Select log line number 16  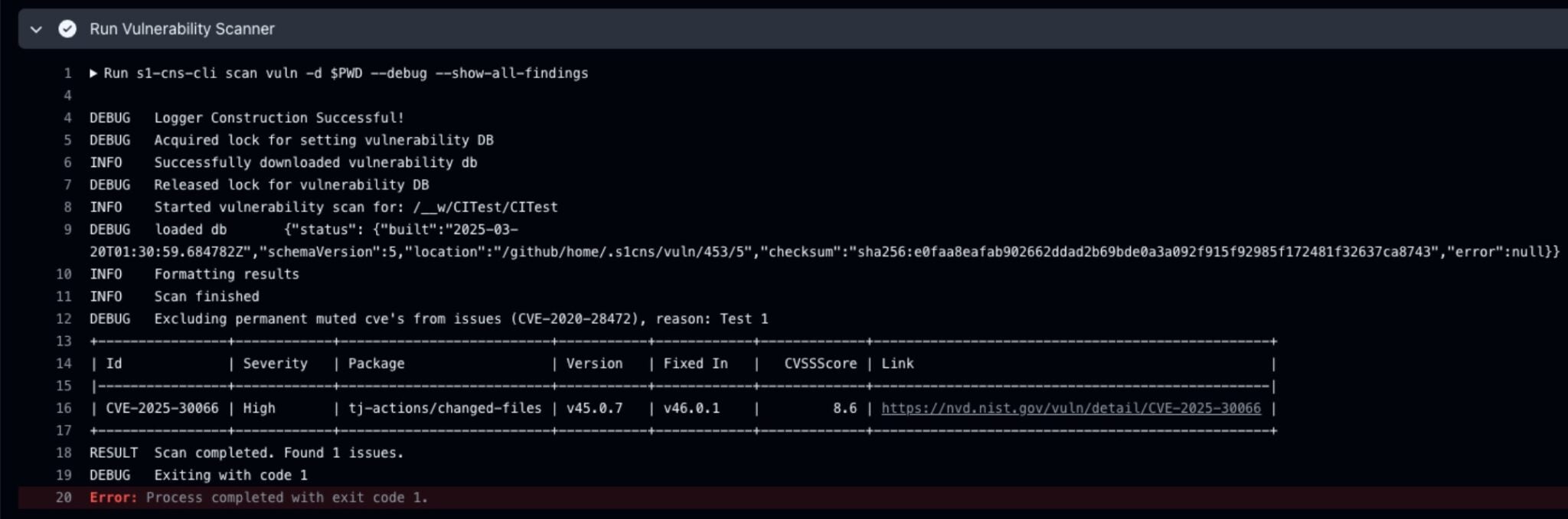pyautogui.click(x=64, y=408)
